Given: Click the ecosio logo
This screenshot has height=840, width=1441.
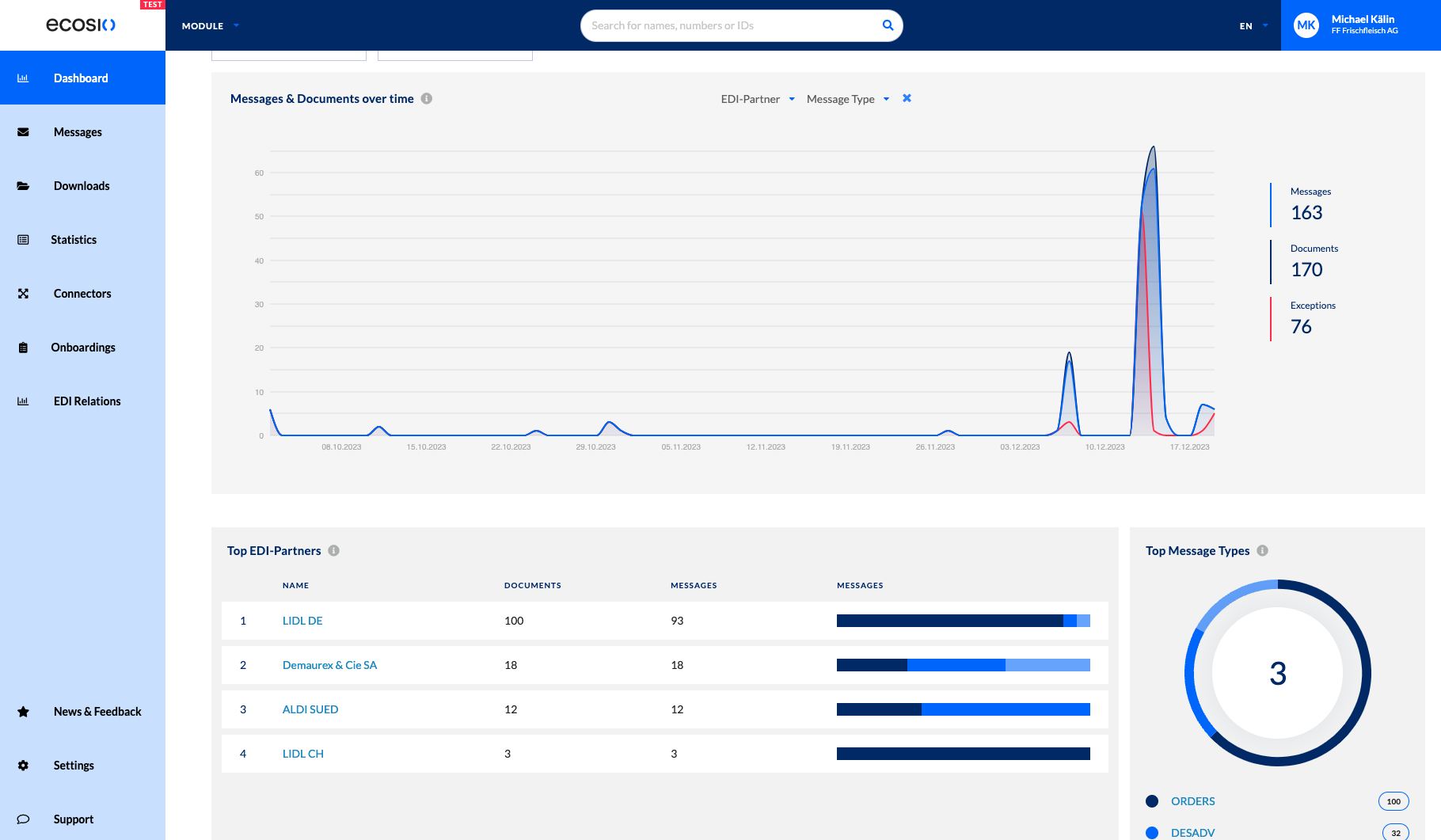Looking at the screenshot, I should tap(81, 25).
